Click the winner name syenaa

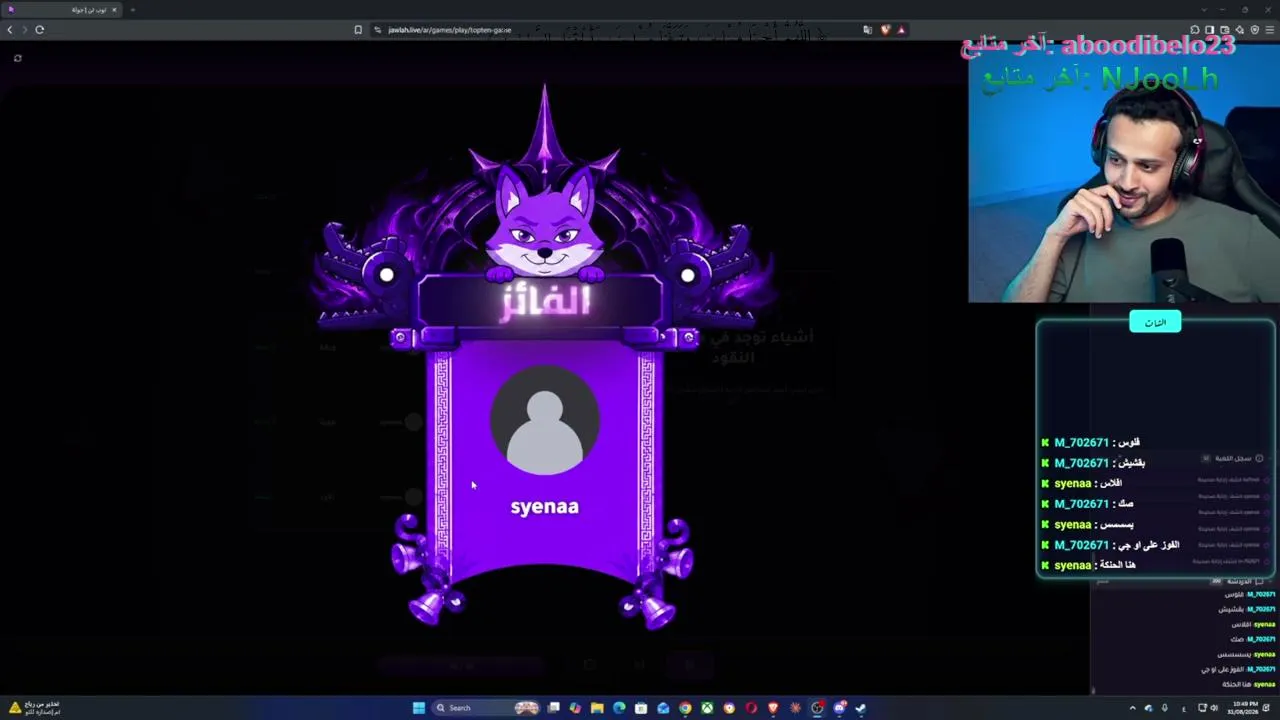545,506
